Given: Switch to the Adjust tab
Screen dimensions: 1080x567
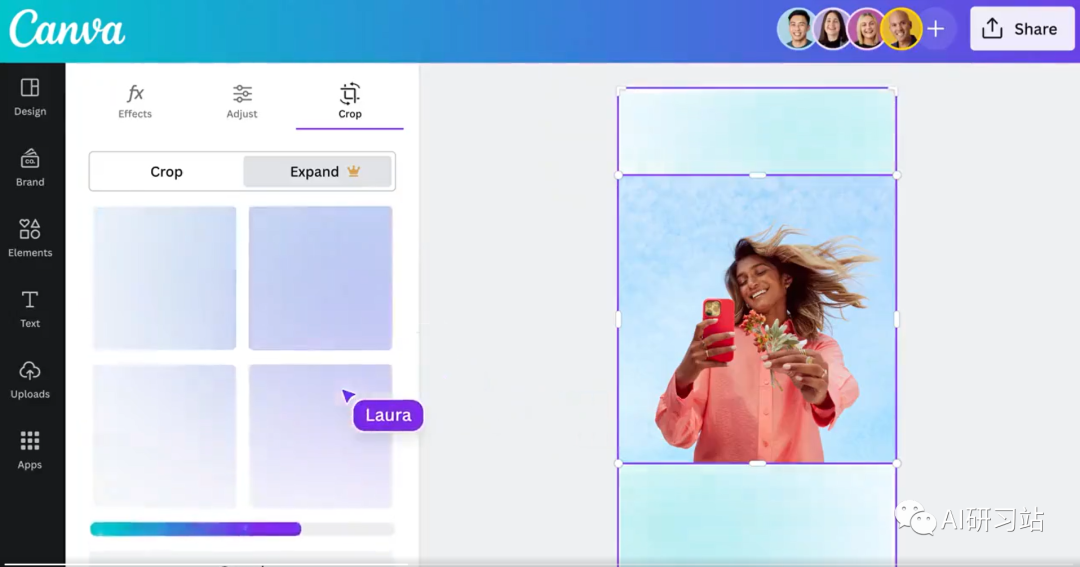Looking at the screenshot, I should click(242, 101).
